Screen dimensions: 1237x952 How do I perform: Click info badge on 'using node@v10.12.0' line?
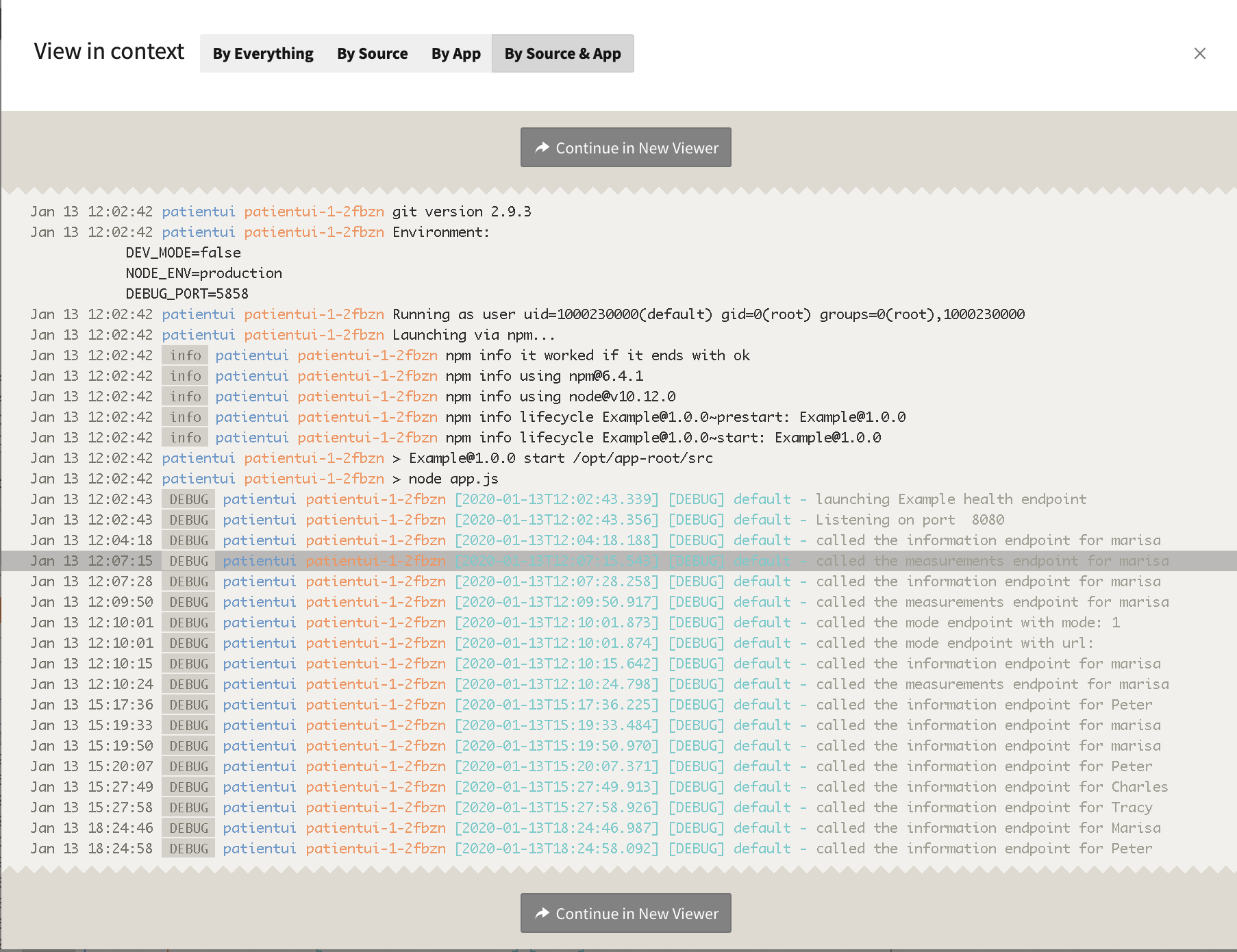point(186,397)
